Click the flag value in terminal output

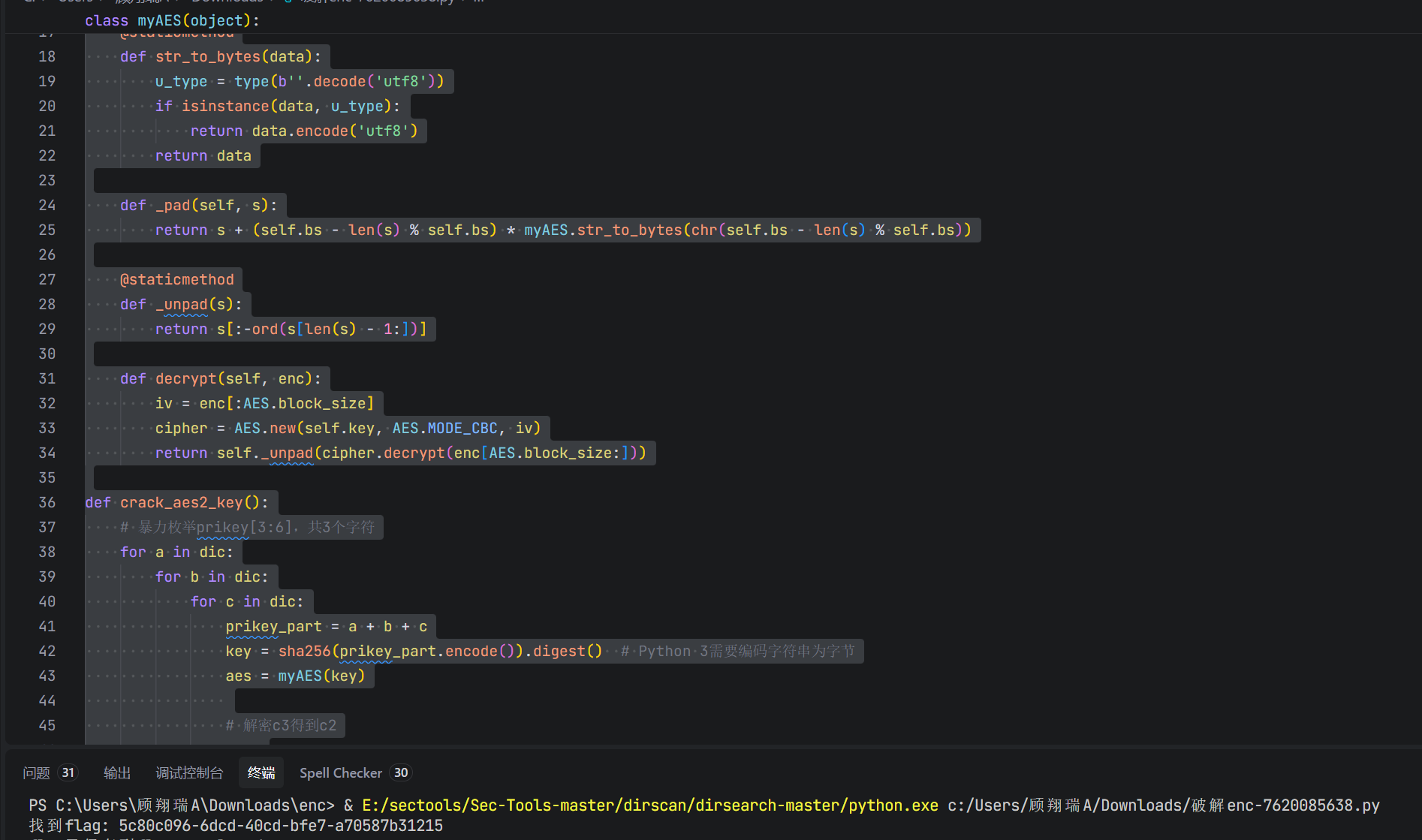[x=280, y=826]
